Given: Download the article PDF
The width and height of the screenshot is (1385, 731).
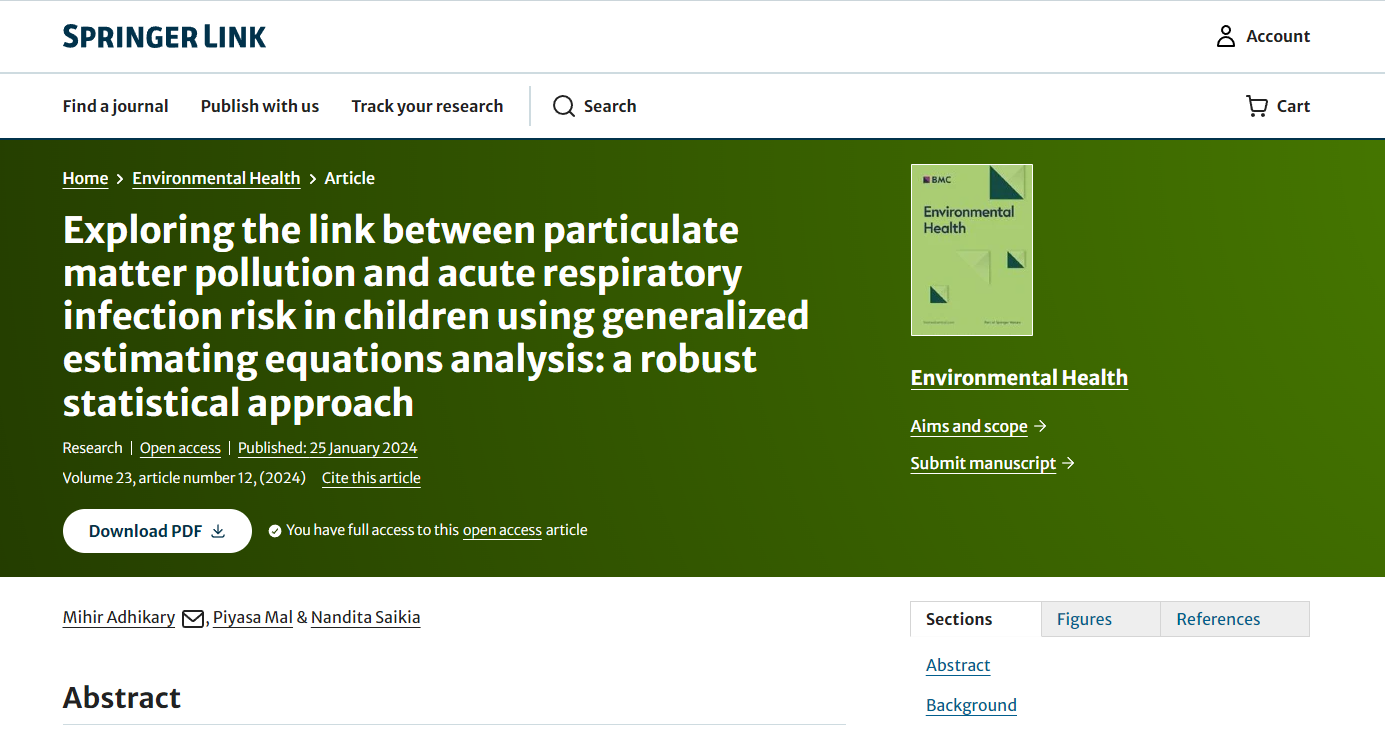Looking at the screenshot, I should [157, 531].
